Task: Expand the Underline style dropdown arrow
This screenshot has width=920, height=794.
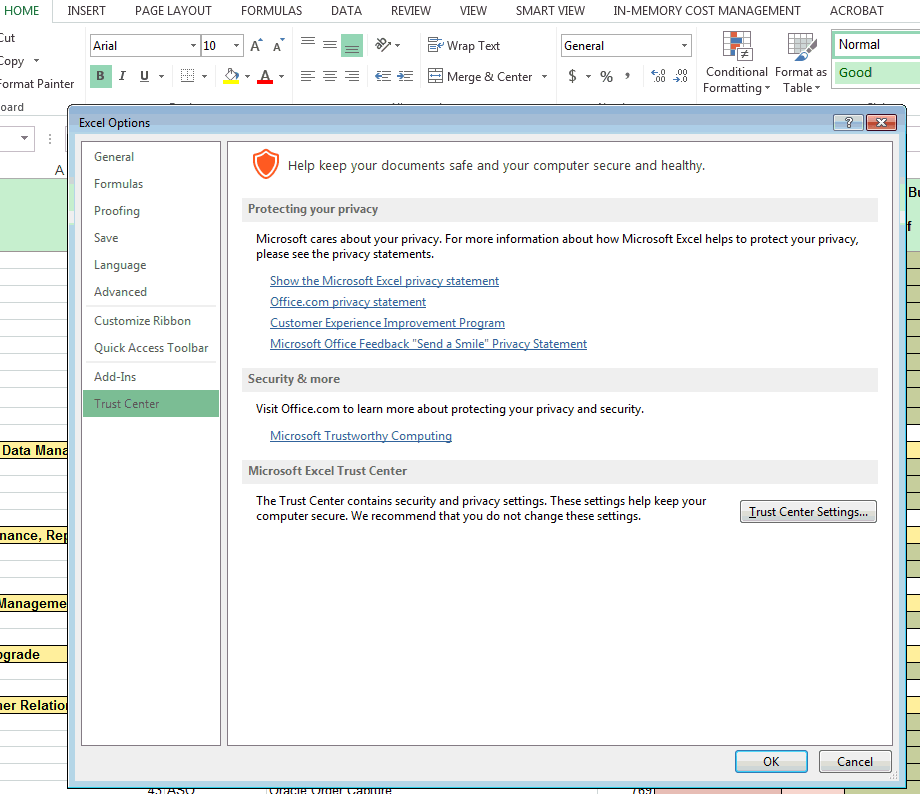Action: 161,76
